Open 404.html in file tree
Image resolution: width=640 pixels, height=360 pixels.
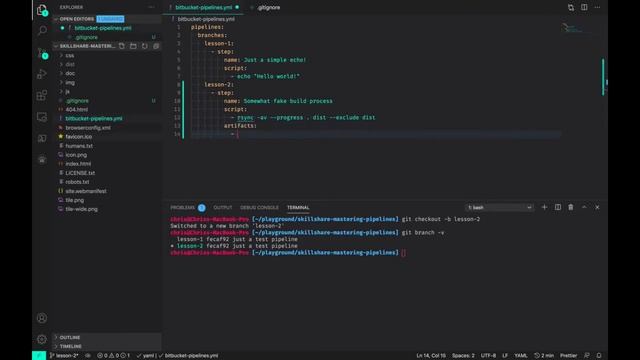pyautogui.click(x=77, y=109)
